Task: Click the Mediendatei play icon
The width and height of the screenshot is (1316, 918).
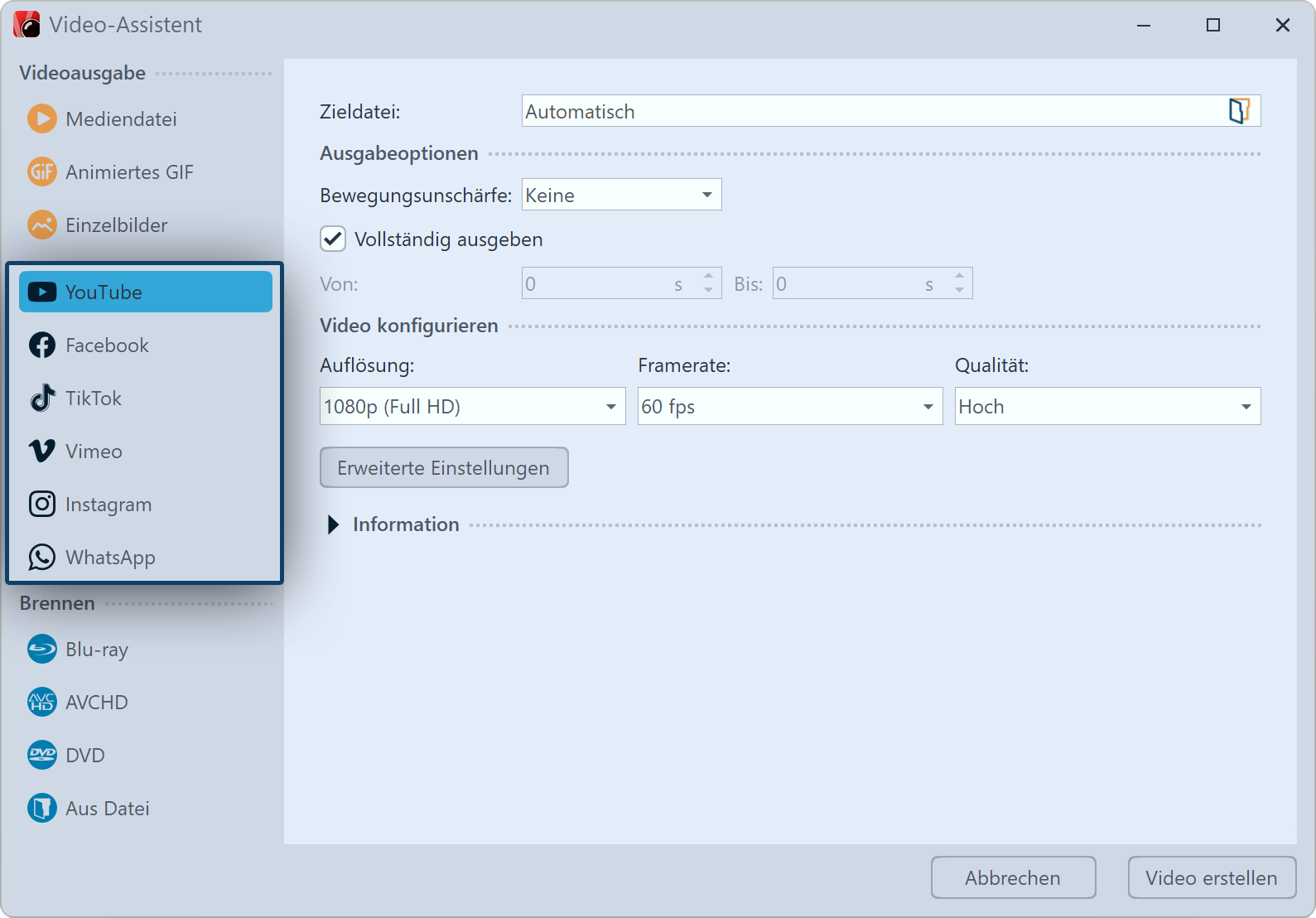Action: [41, 119]
